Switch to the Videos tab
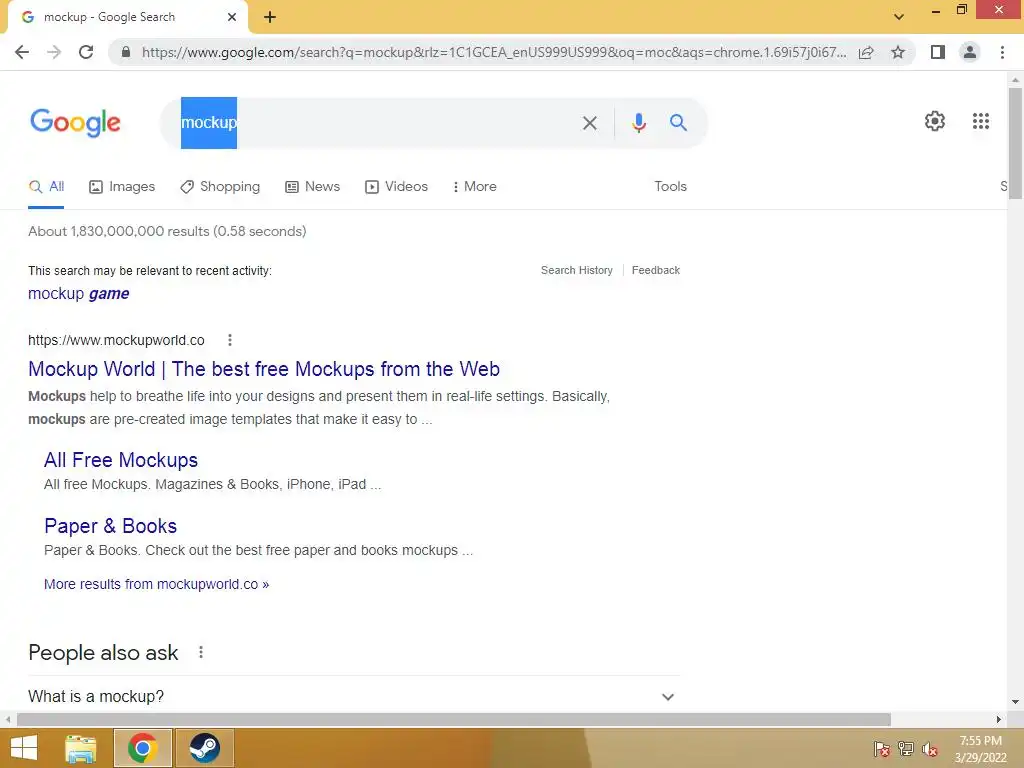 (x=396, y=187)
